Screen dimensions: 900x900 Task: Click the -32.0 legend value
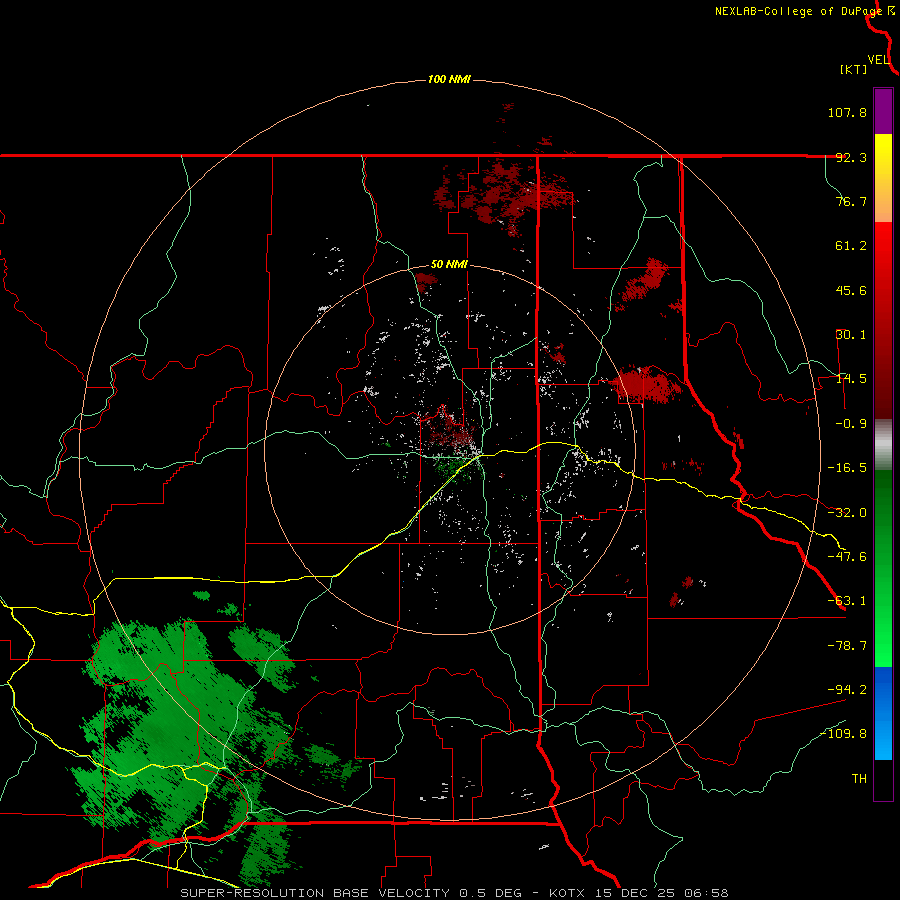click(x=847, y=513)
